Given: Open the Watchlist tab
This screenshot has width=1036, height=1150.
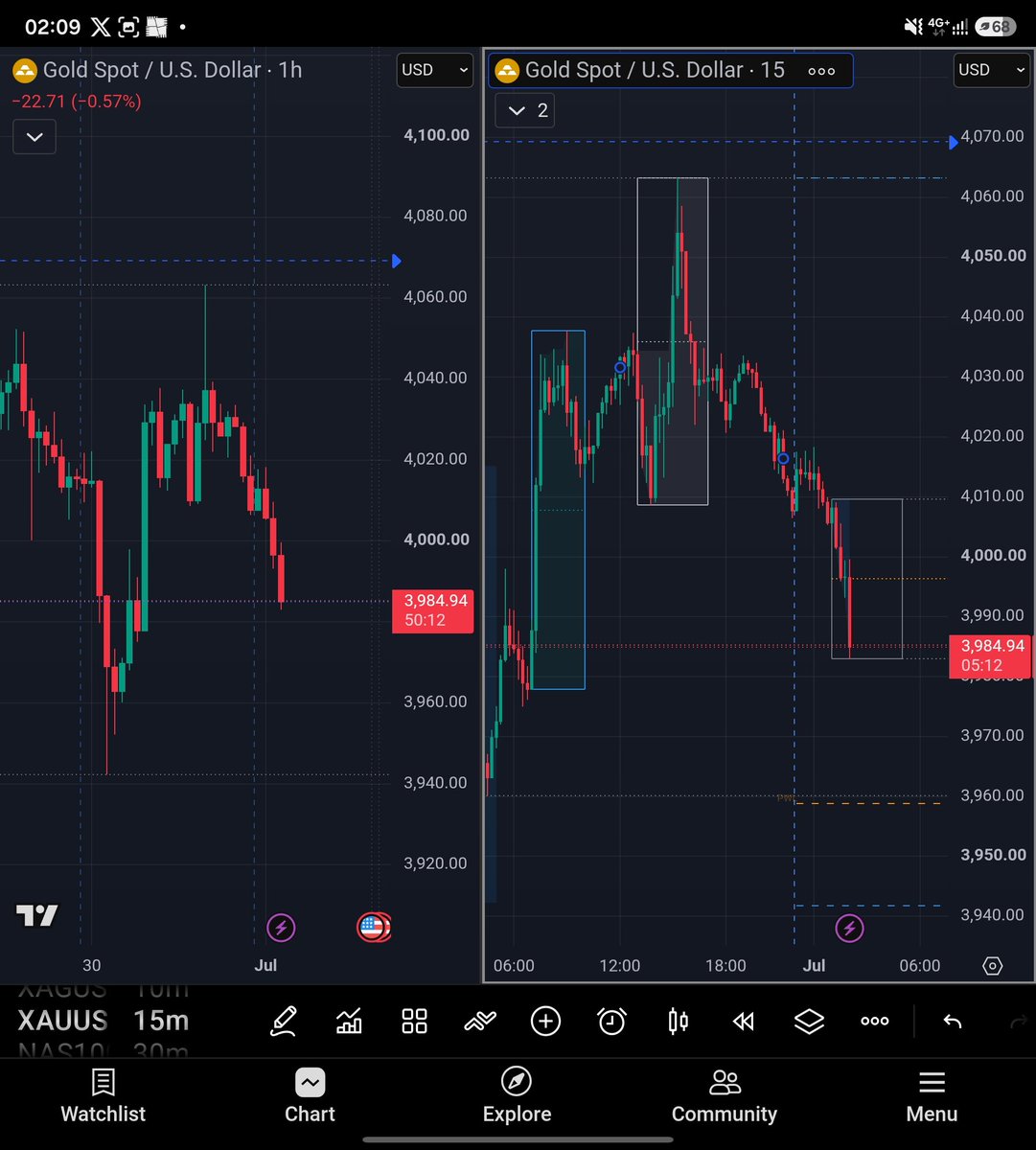Looking at the screenshot, I should [104, 1096].
